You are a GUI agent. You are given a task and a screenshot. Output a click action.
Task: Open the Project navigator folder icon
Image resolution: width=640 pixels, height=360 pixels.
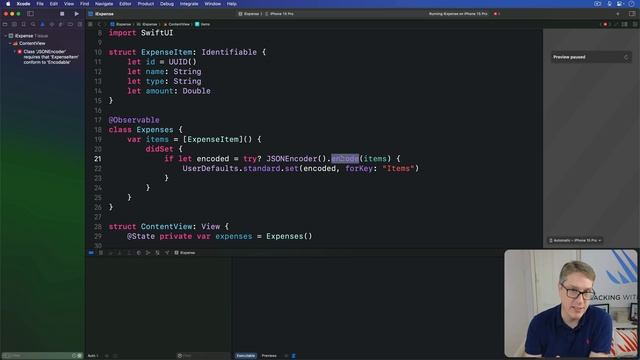click(5, 24)
